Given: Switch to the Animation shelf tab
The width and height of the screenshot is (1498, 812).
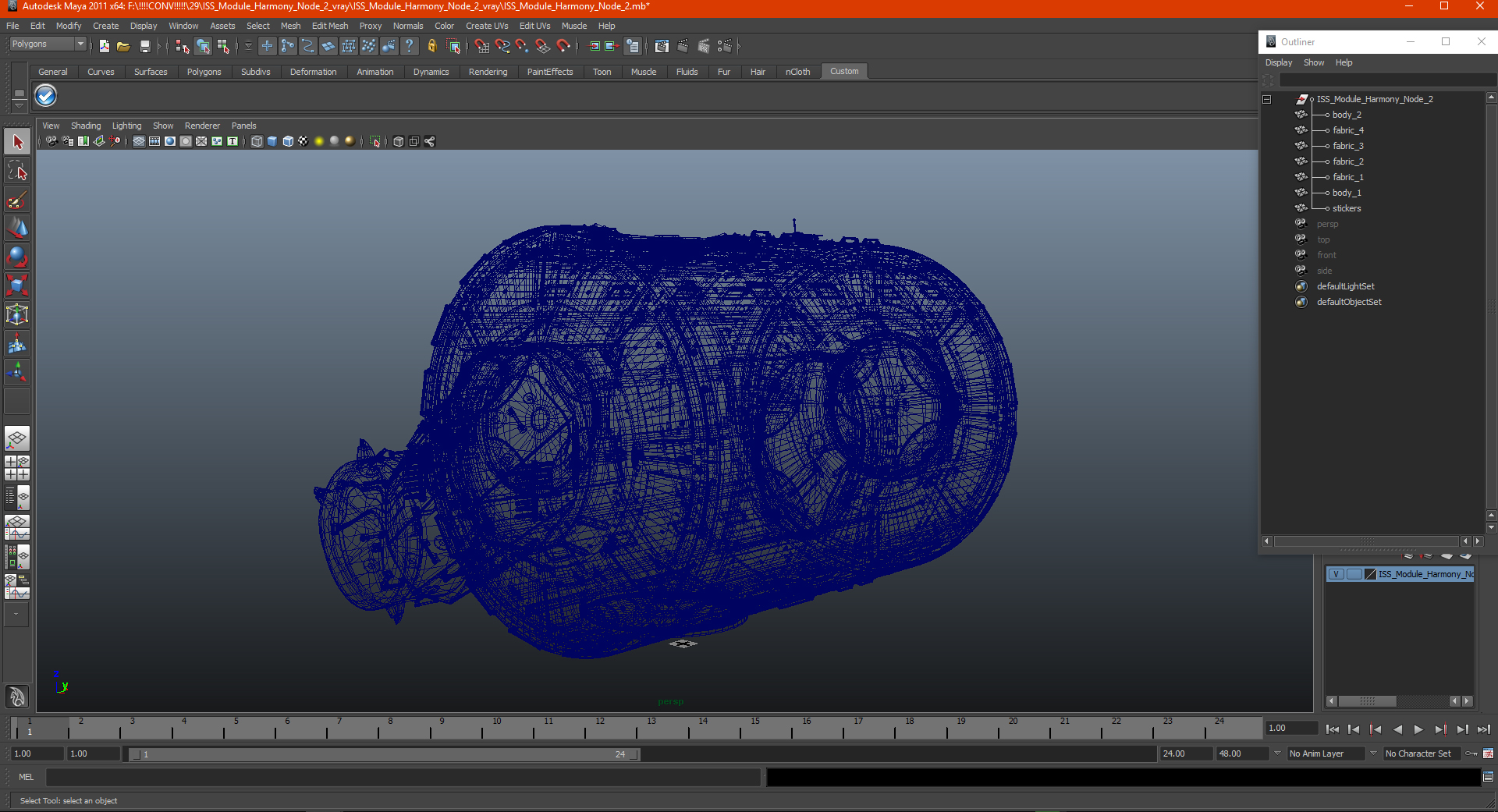Looking at the screenshot, I should [x=374, y=72].
